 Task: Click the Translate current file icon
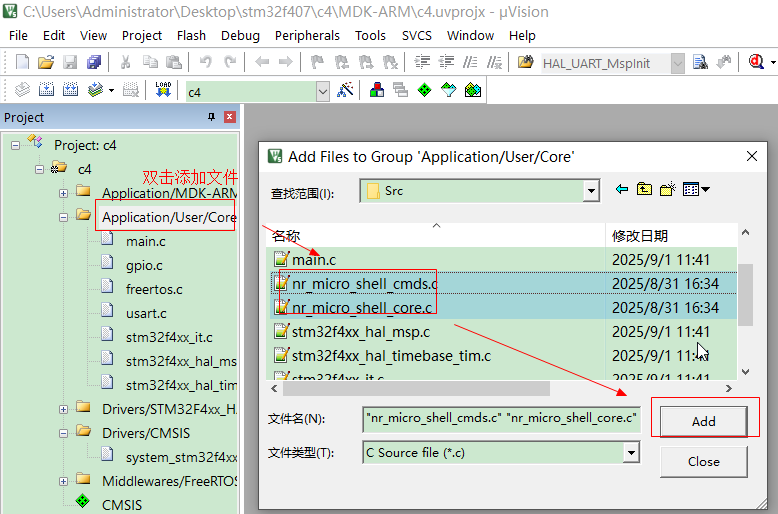tap(22, 90)
